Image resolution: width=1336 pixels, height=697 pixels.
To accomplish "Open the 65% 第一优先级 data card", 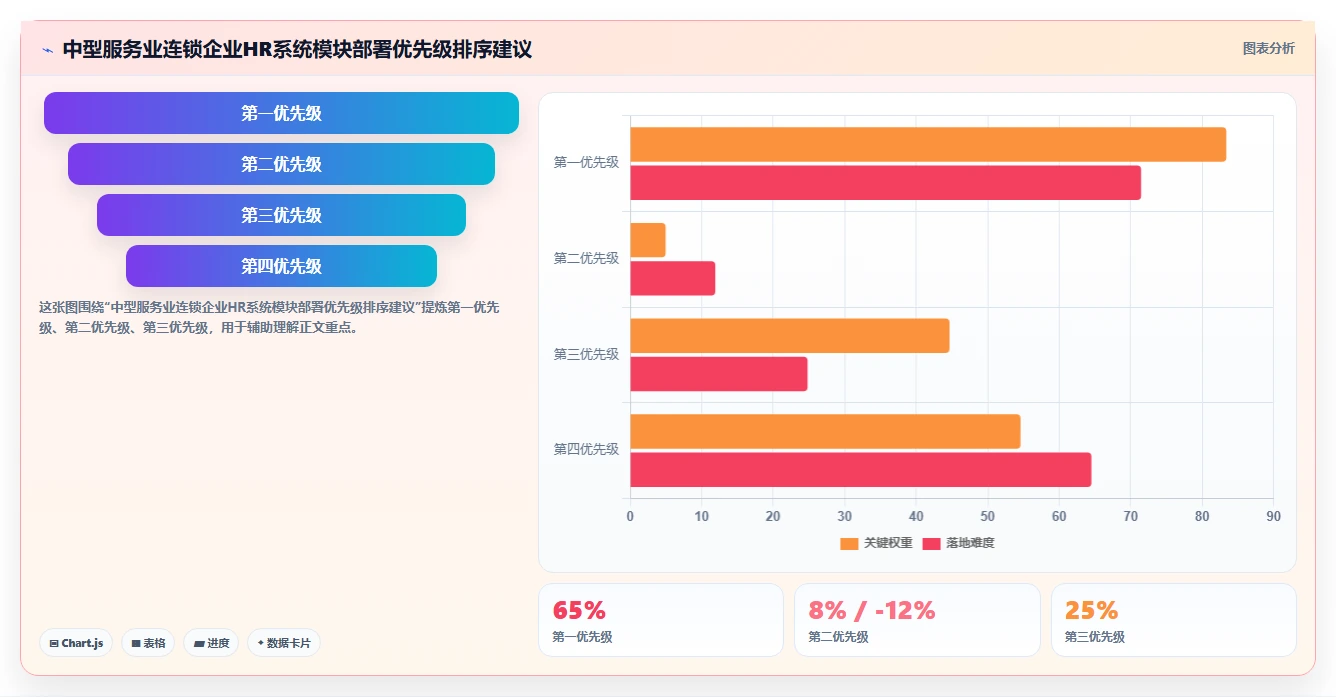I will (x=661, y=620).
